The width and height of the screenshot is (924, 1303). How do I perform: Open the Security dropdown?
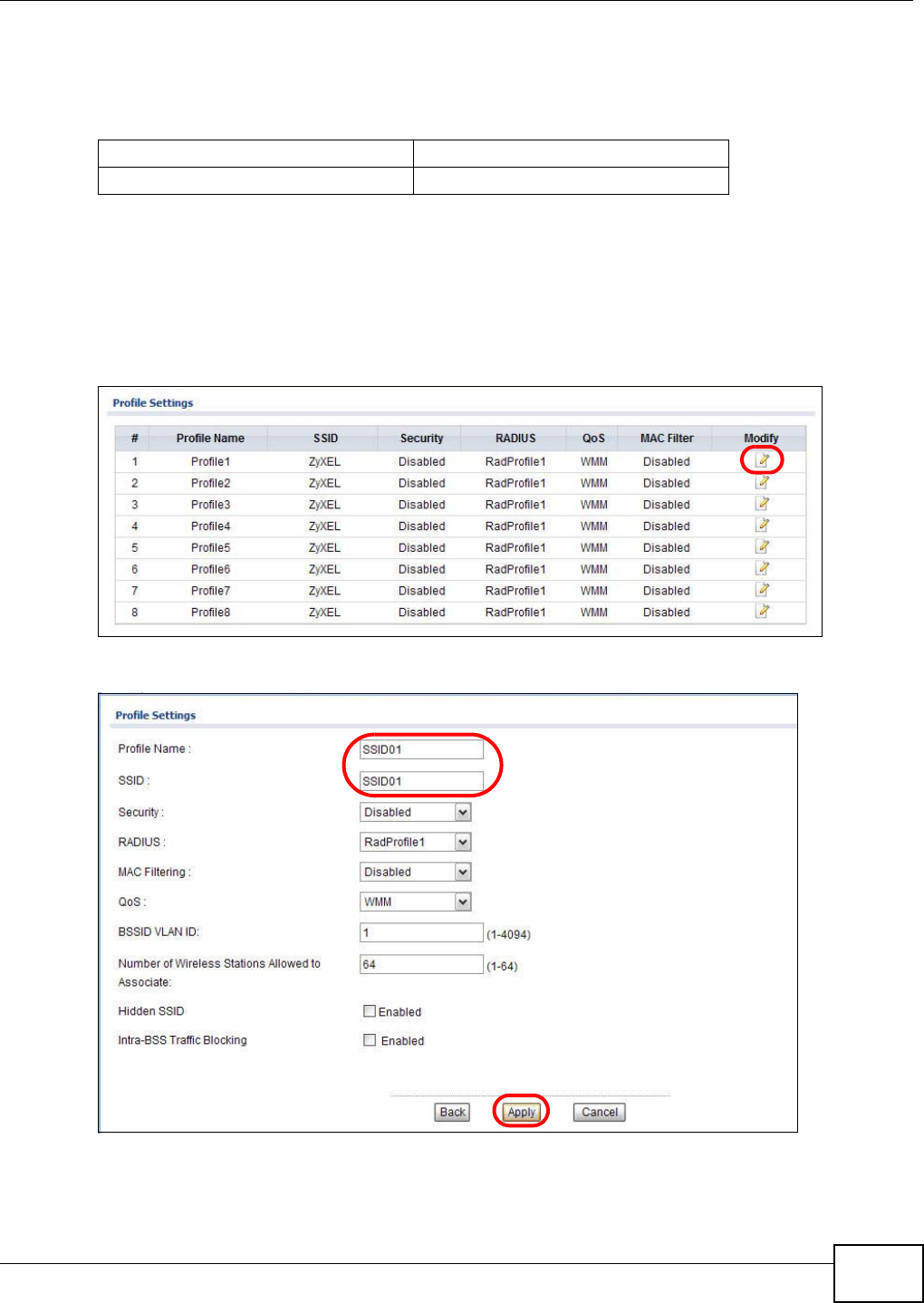[x=416, y=812]
